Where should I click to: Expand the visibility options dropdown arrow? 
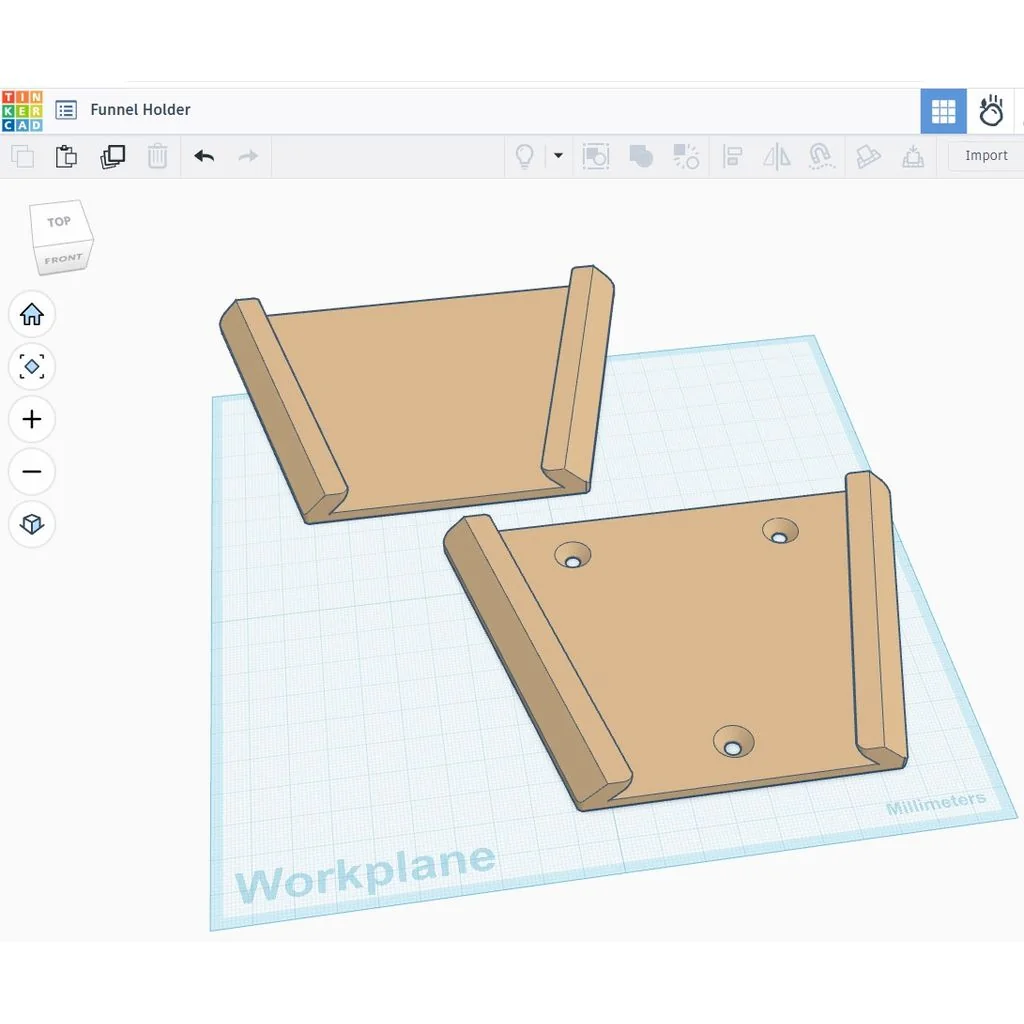558,156
